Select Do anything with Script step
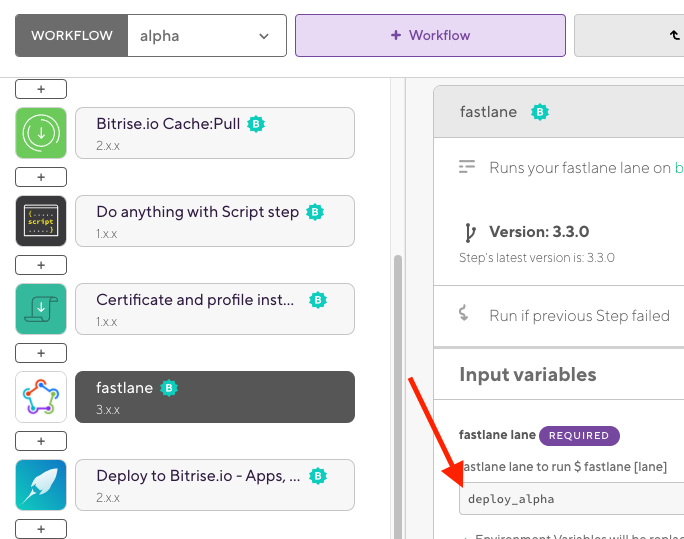This screenshot has height=539, width=684. tap(215, 221)
